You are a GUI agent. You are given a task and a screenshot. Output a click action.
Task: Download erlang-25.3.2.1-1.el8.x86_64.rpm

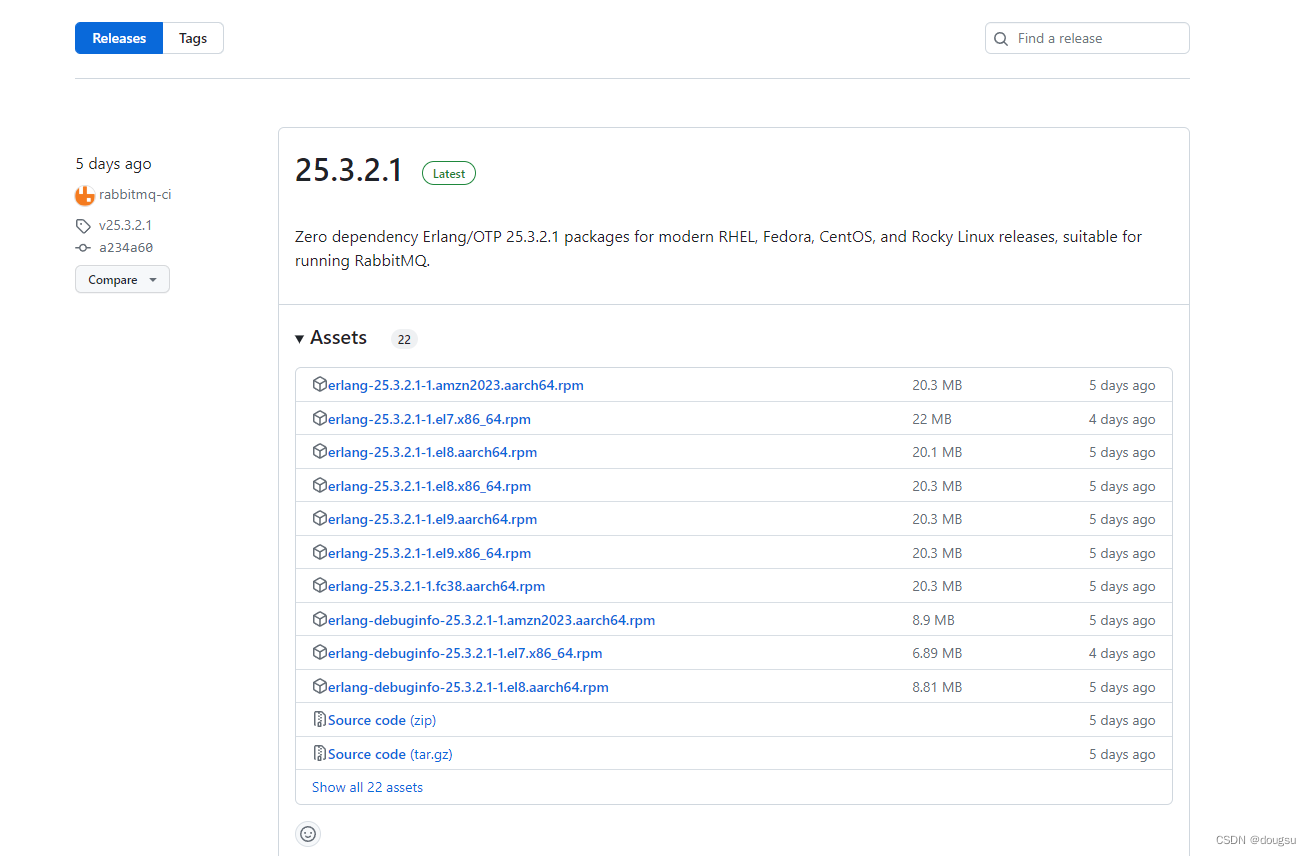point(429,486)
